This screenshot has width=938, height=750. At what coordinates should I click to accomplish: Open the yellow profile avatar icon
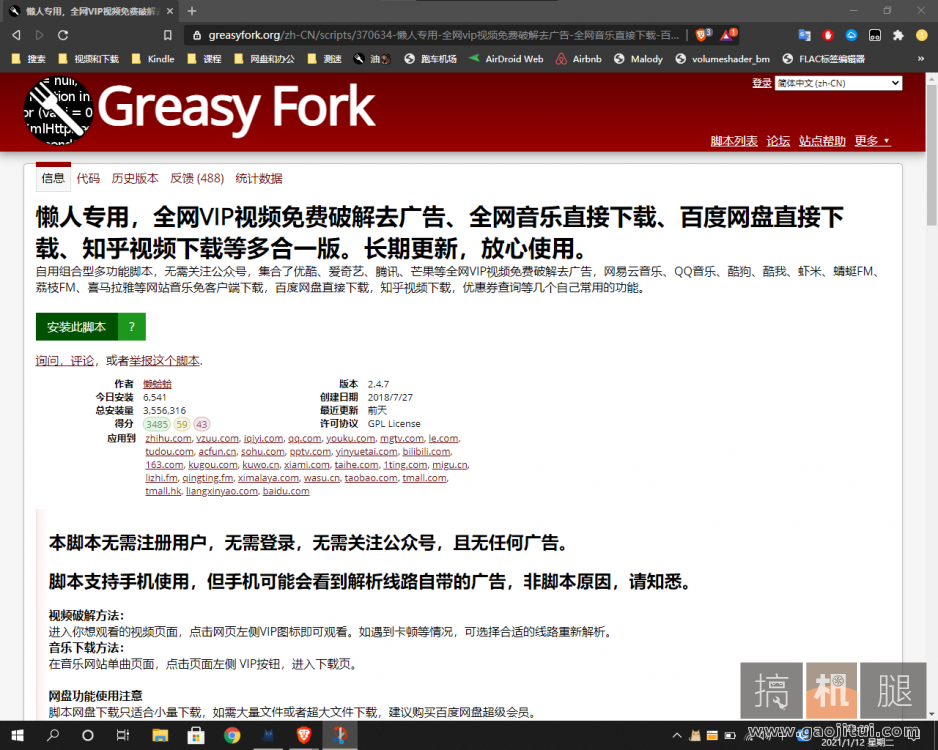coord(922,35)
